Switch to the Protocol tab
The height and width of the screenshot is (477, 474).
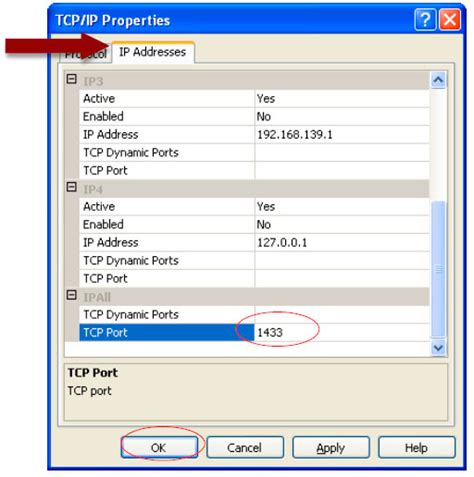(85, 54)
